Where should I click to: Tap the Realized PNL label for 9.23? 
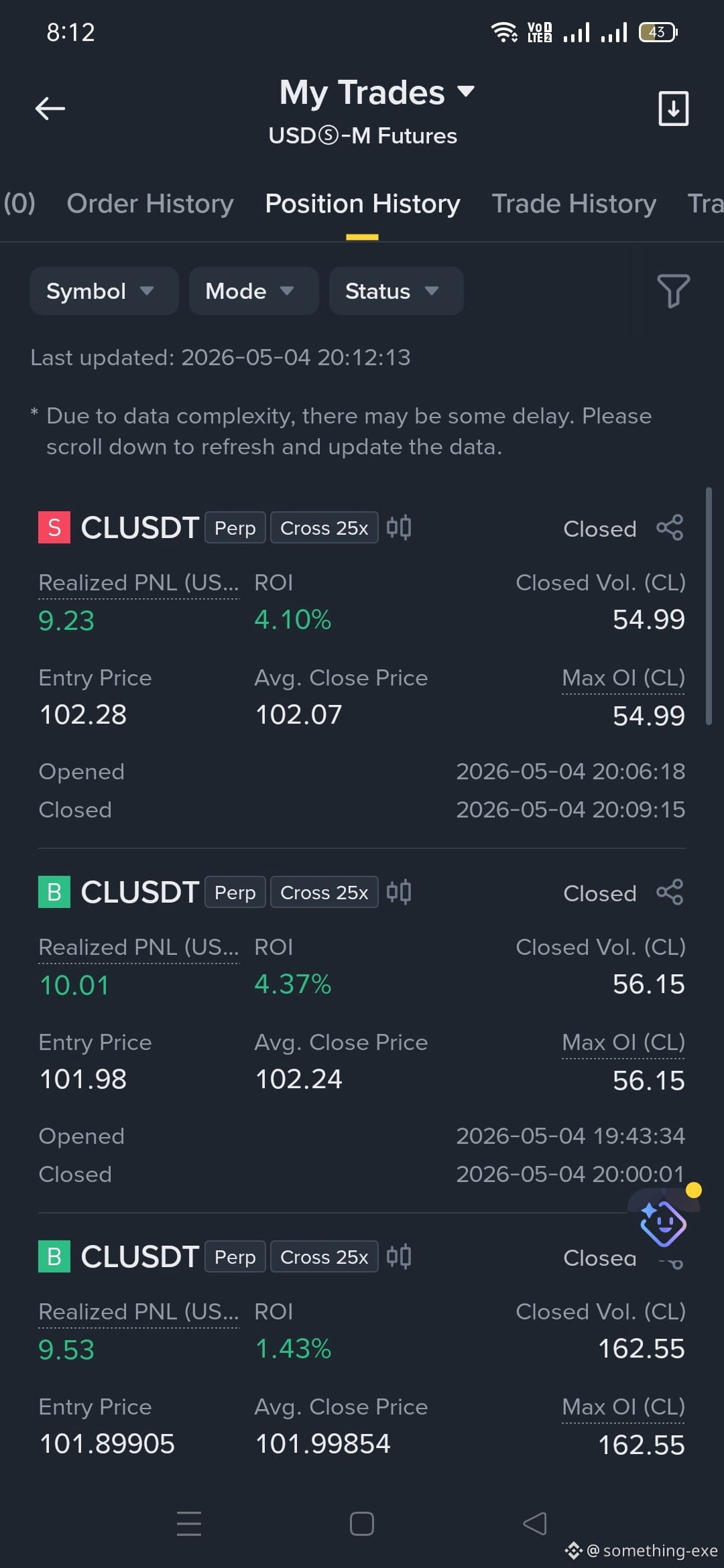coord(139,583)
